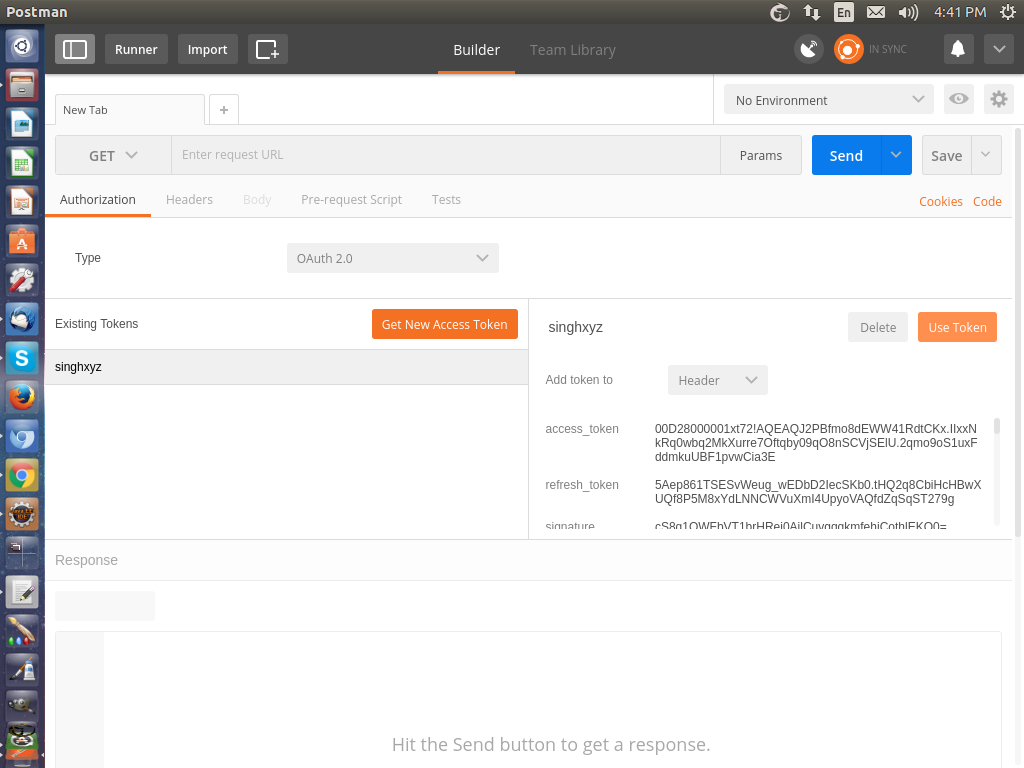
Task: Open the HTTP method GET dropdown
Action: point(113,155)
